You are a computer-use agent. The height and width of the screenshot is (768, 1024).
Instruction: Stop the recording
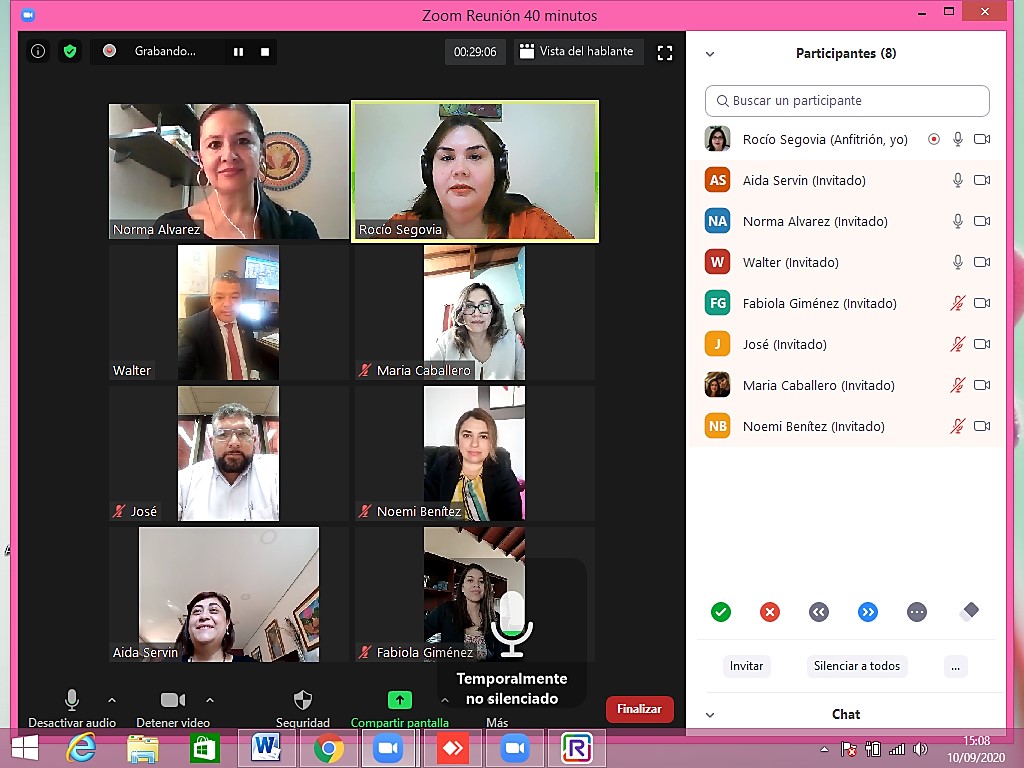coord(265,52)
